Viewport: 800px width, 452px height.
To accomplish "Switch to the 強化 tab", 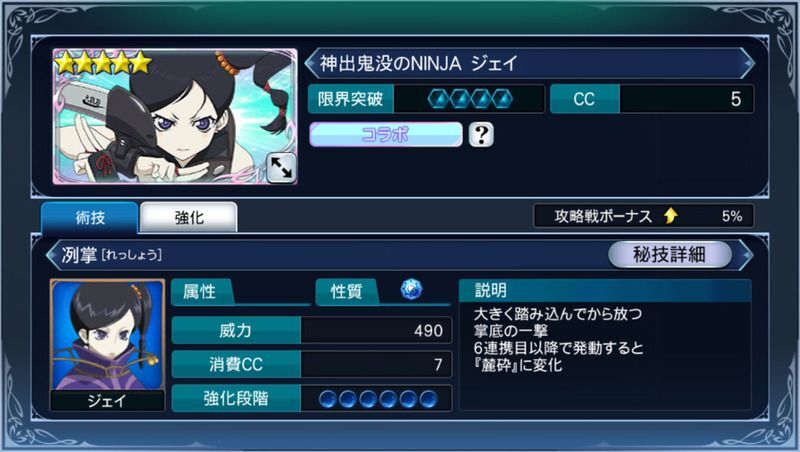I will point(189,218).
